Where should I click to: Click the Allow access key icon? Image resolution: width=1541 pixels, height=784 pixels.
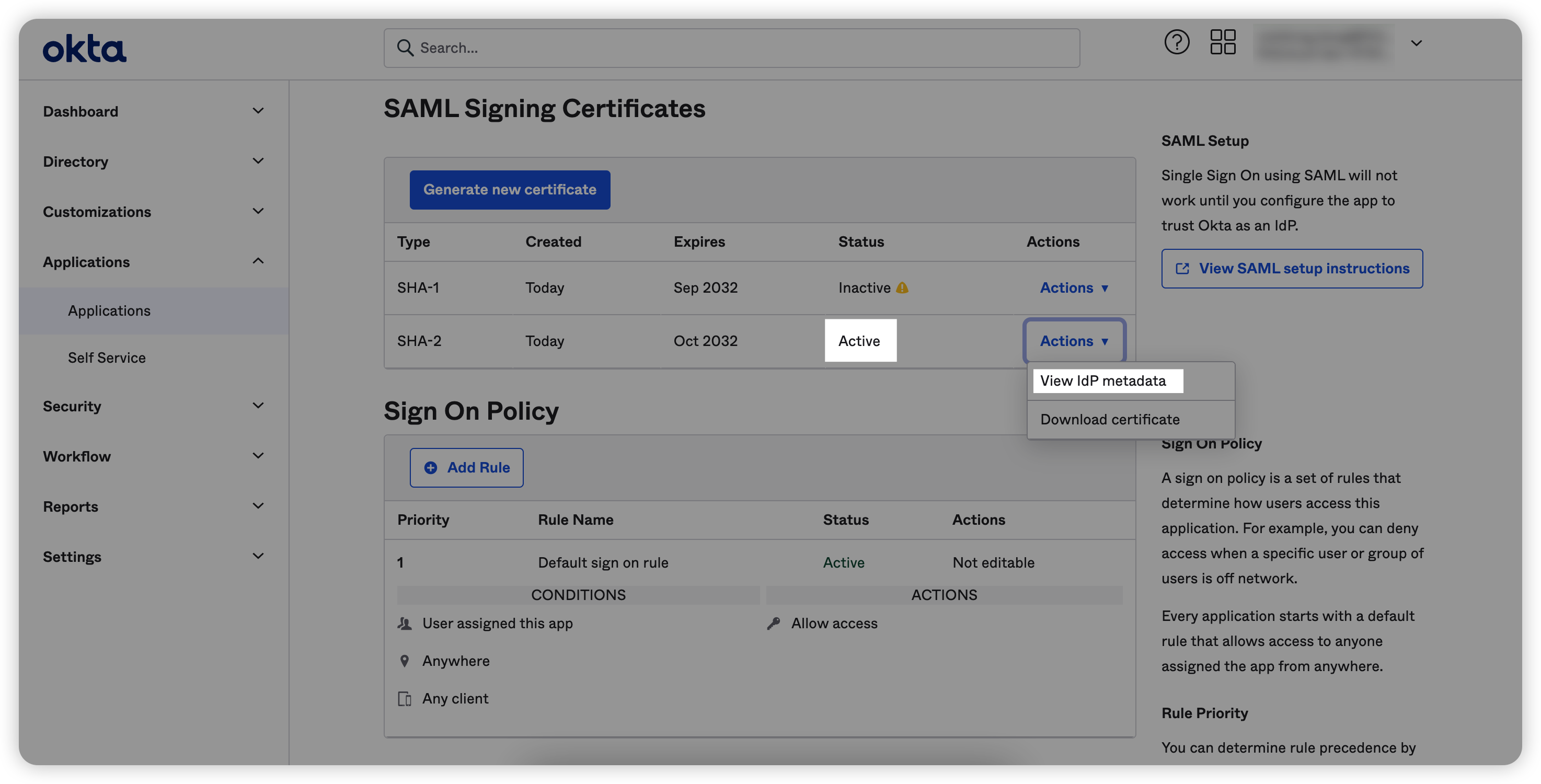774,623
